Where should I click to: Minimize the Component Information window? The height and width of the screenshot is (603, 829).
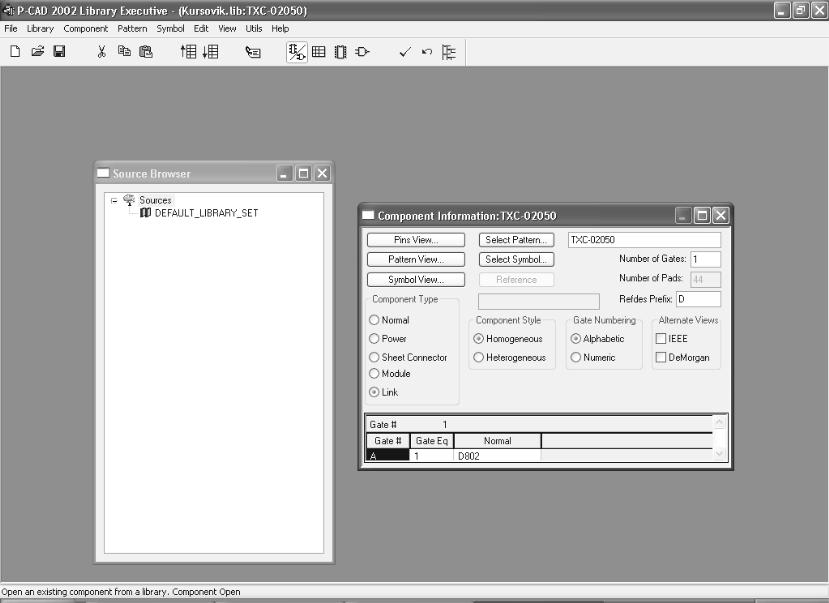point(683,215)
